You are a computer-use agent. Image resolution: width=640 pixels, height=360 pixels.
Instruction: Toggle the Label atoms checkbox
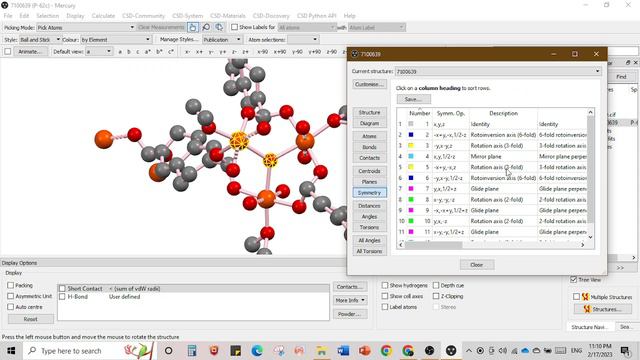[384, 307]
